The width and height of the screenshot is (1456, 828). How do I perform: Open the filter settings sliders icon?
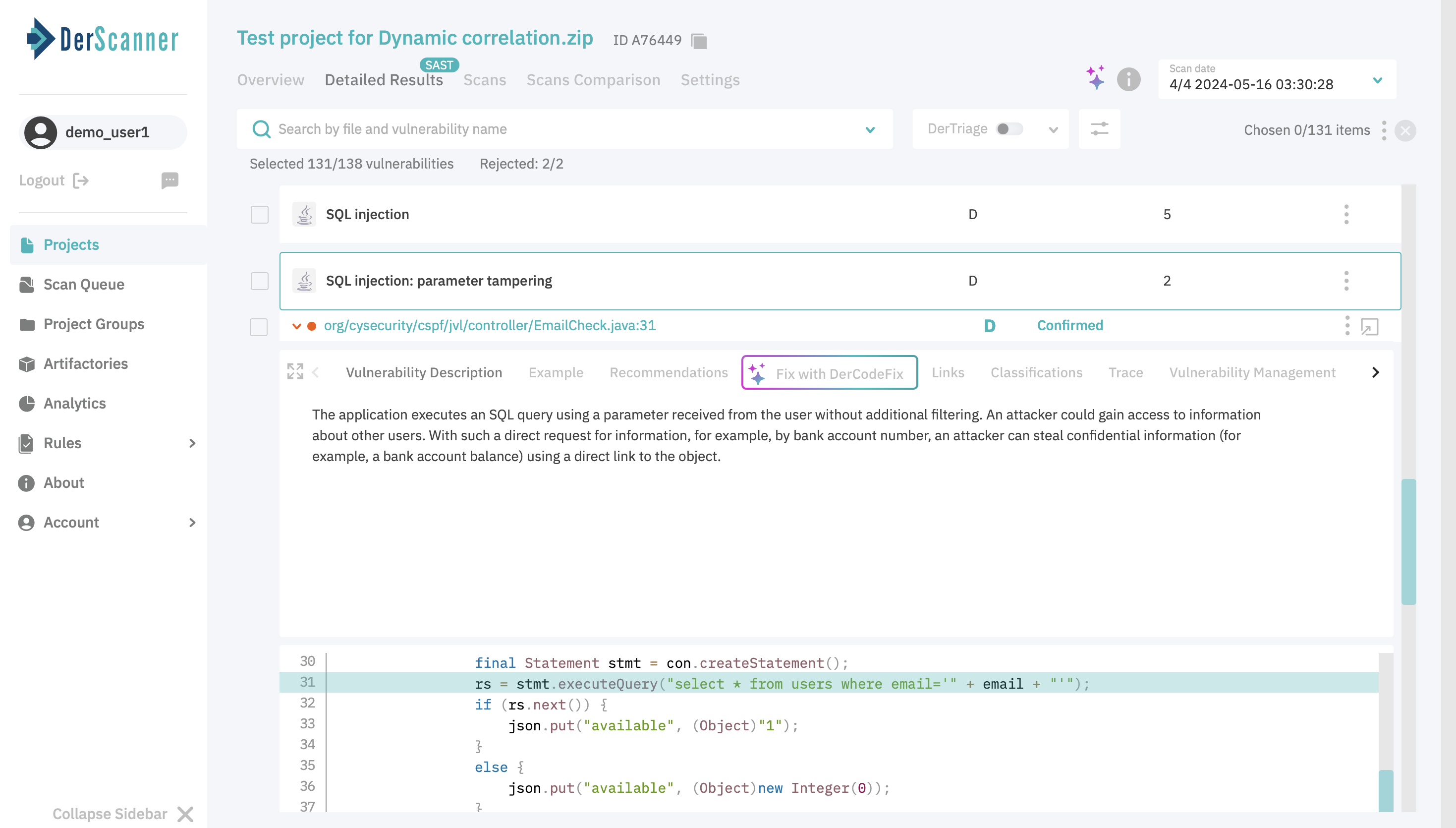point(1099,129)
